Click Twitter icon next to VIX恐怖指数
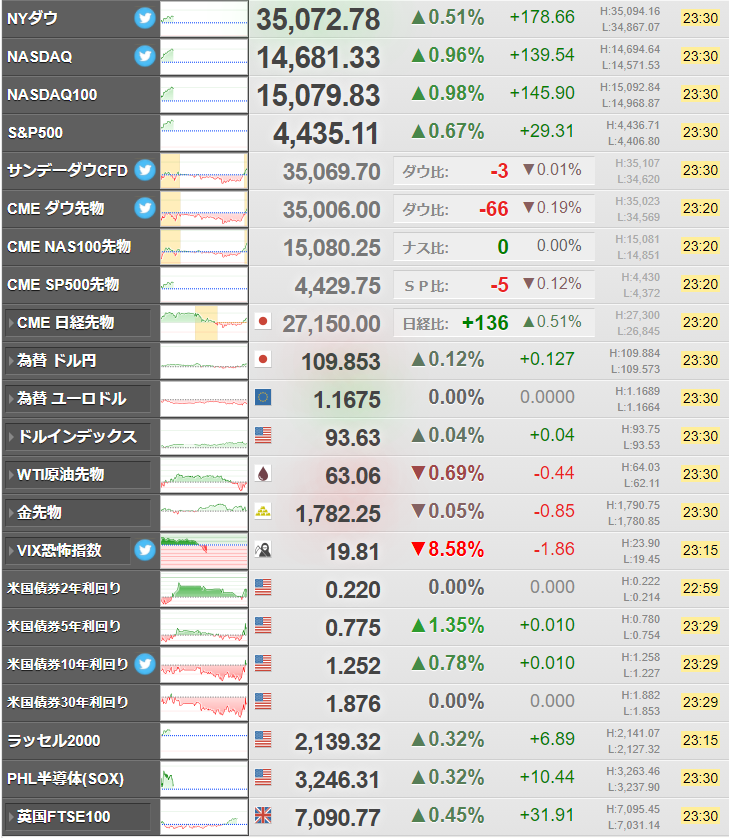 [144, 550]
